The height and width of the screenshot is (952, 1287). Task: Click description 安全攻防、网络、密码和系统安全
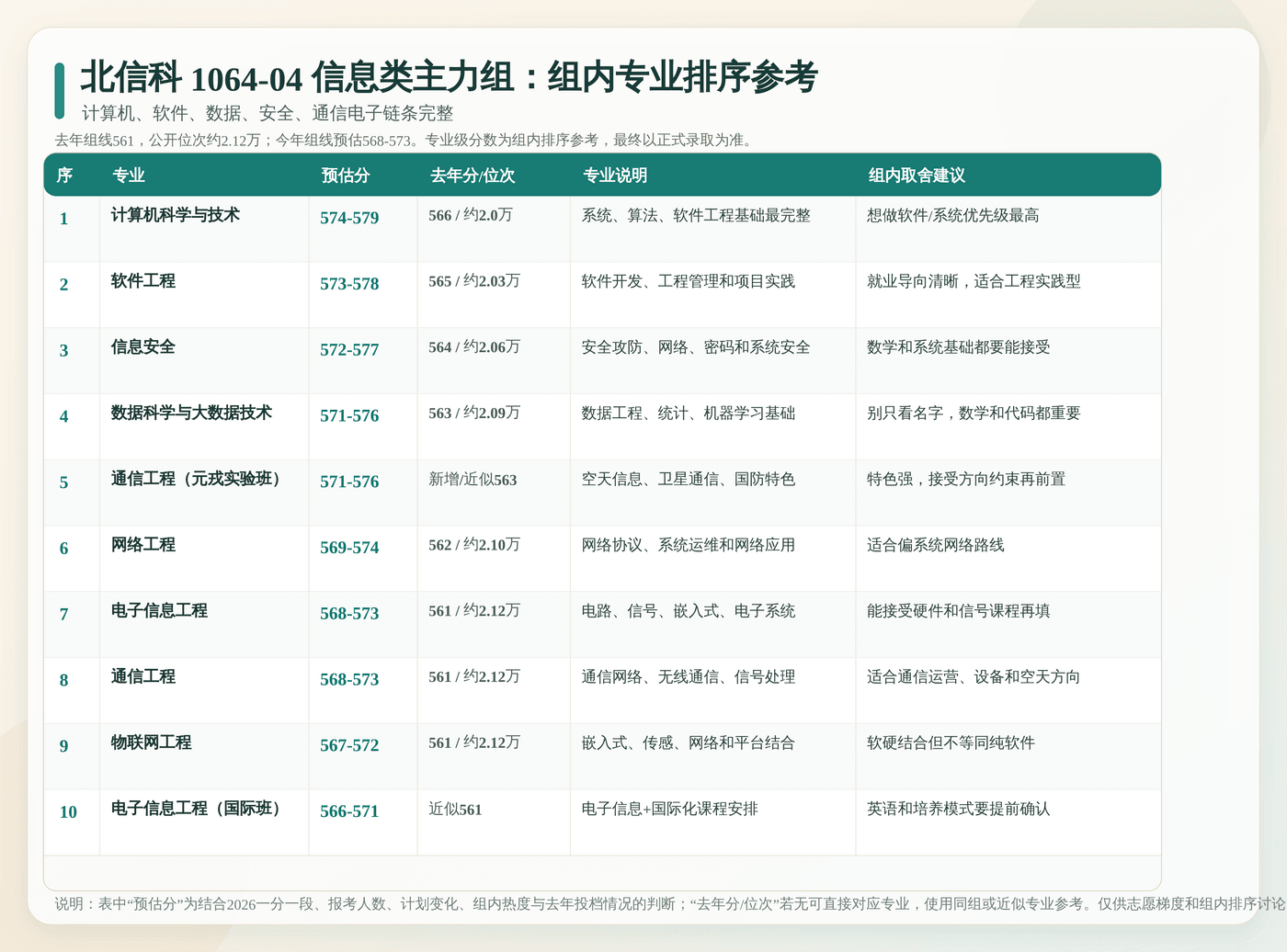click(696, 347)
